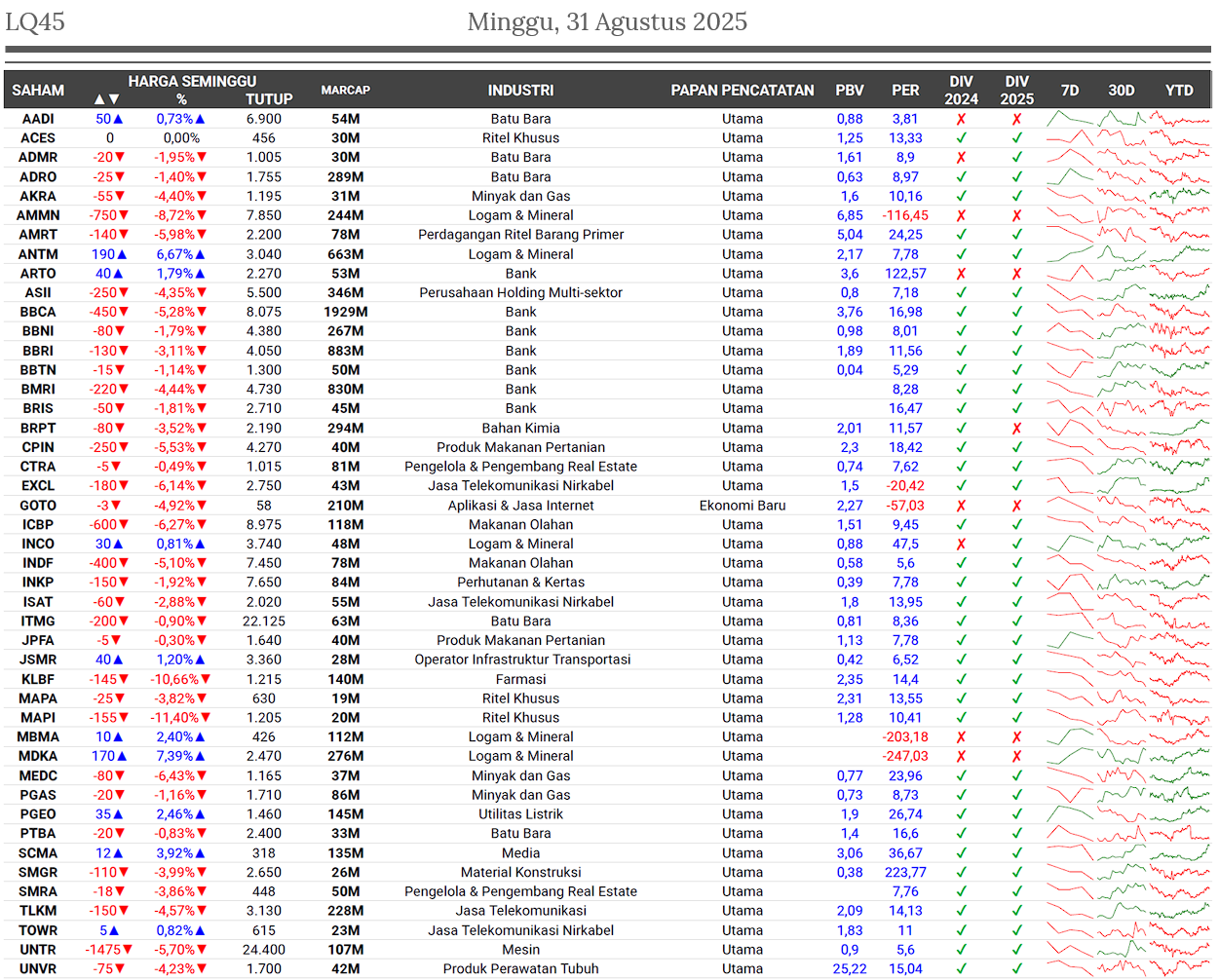Click the red down arrow beside AMMN's -750
Screen dimensions: 1219x980
(125, 215)
